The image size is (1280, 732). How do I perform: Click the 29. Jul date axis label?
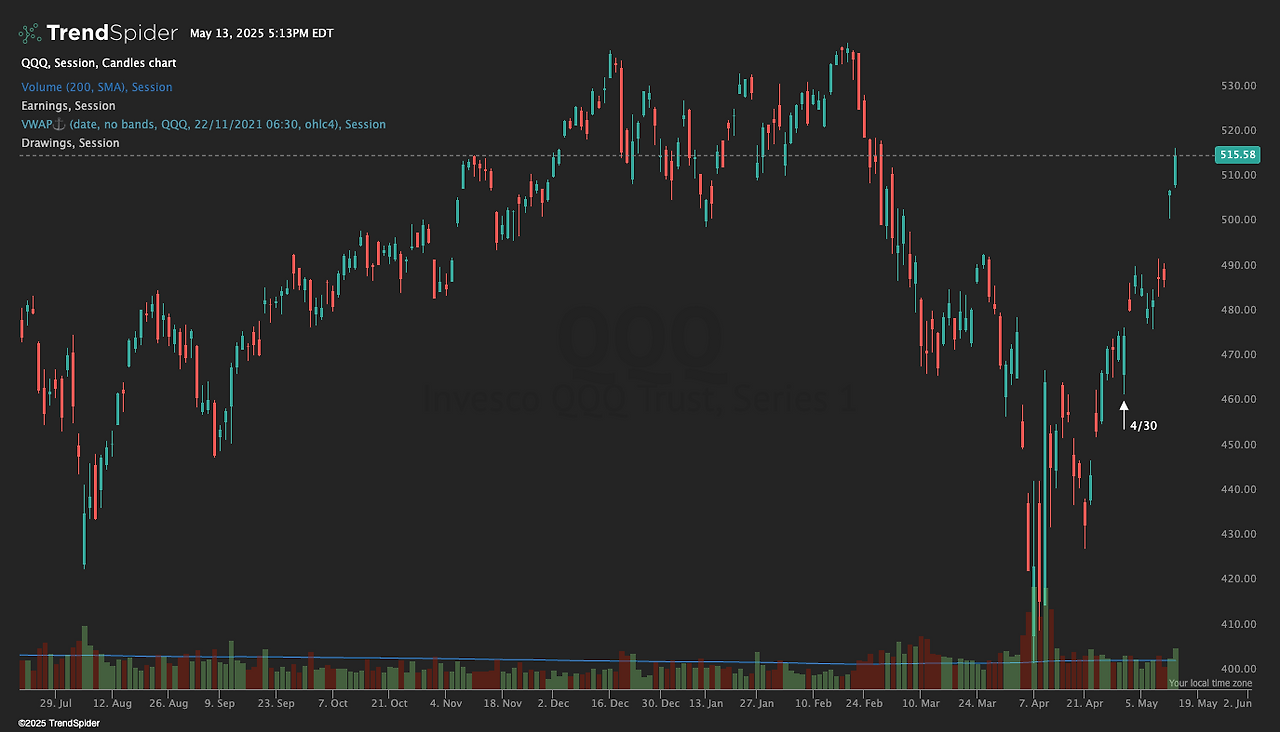[x=57, y=703]
